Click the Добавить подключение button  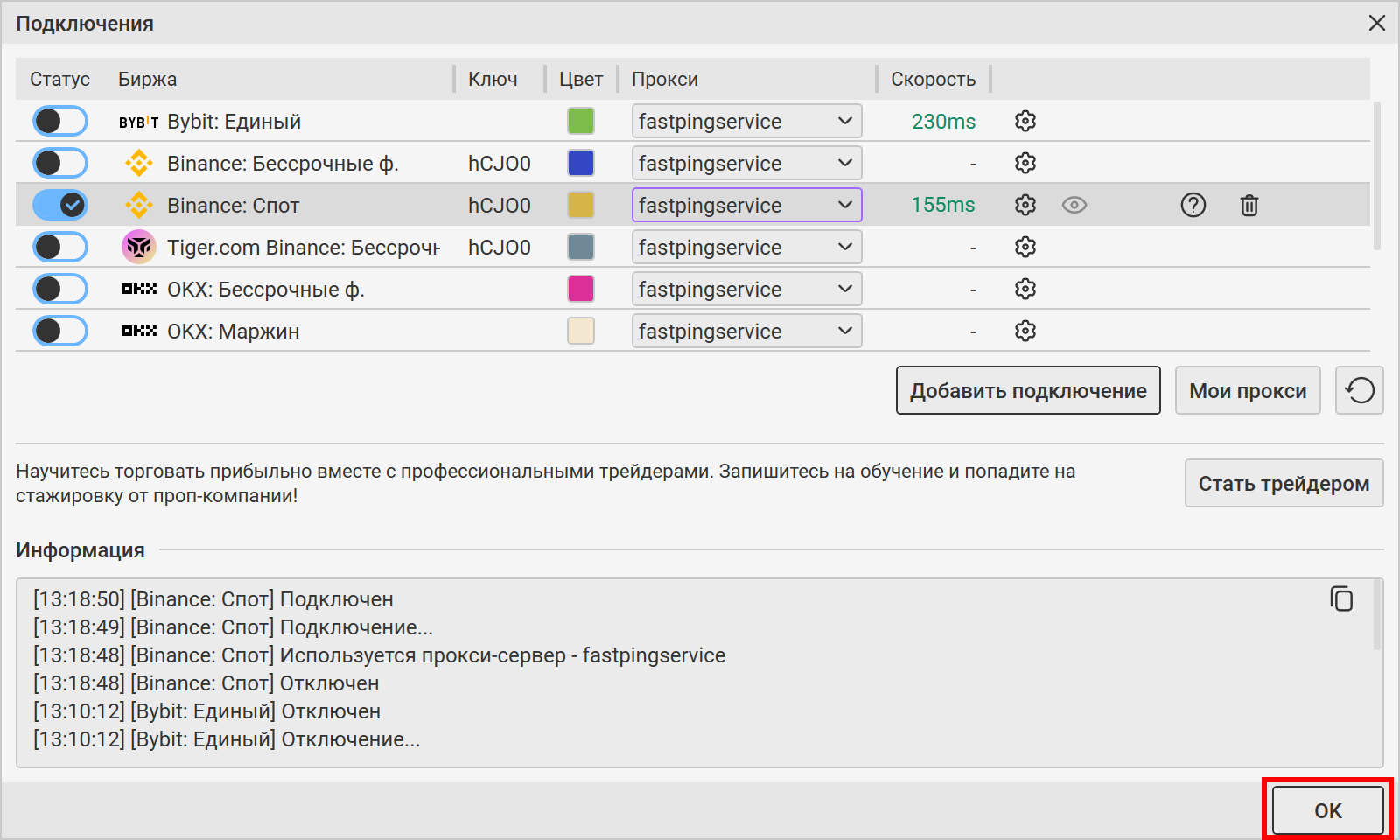(1028, 390)
